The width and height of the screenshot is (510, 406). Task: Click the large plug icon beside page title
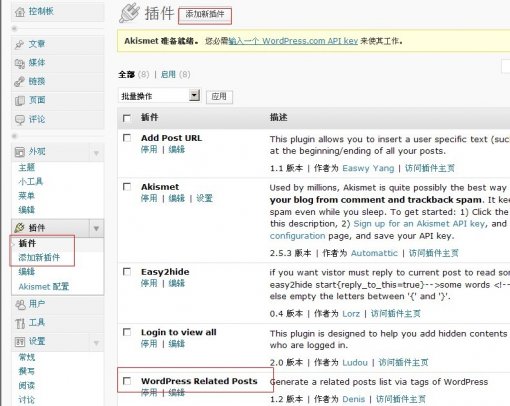(129, 13)
